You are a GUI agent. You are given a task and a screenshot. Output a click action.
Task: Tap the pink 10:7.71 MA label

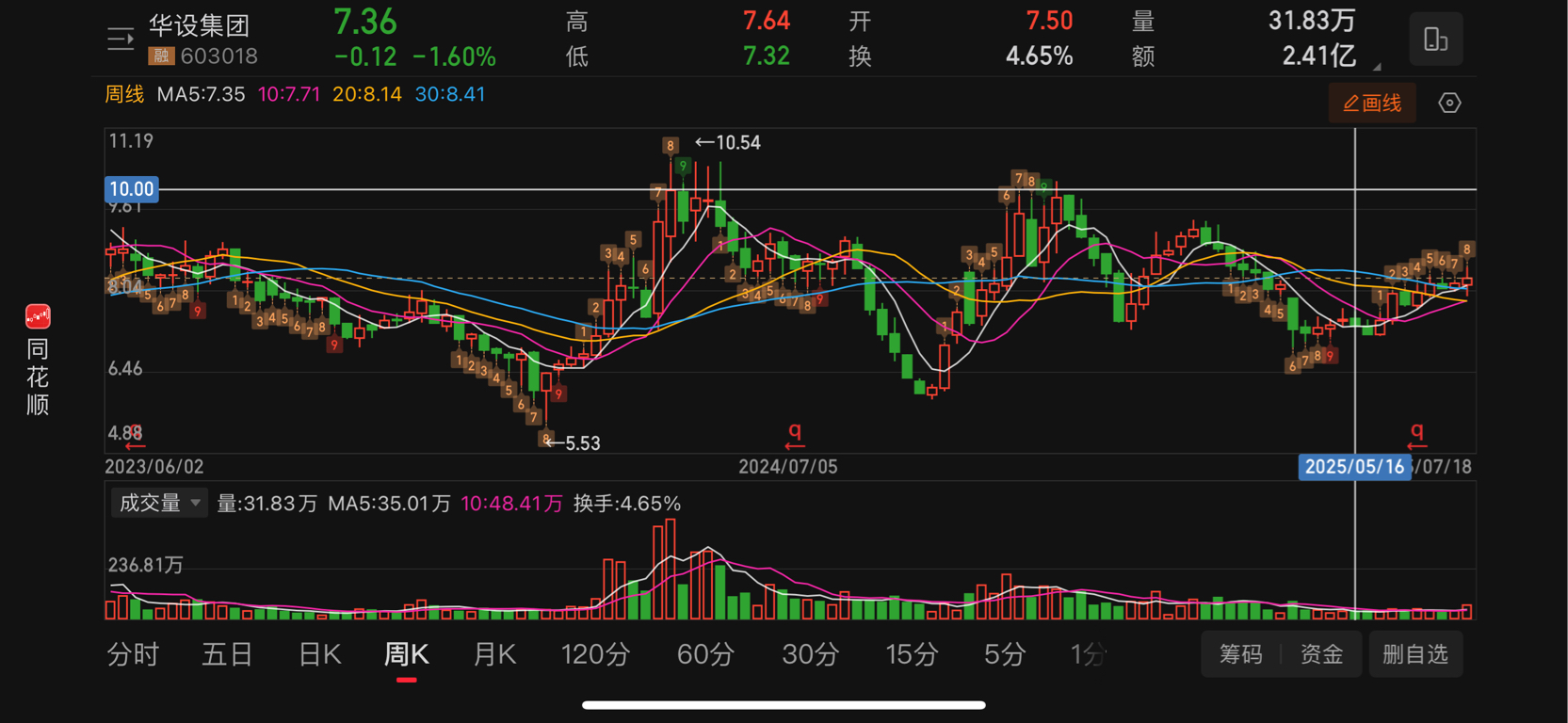tap(289, 94)
